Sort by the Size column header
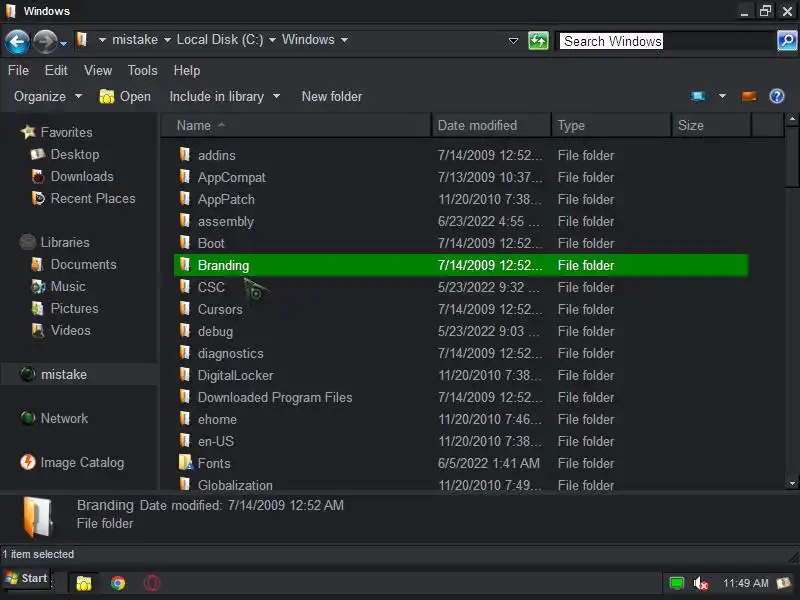 click(x=711, y=125)
